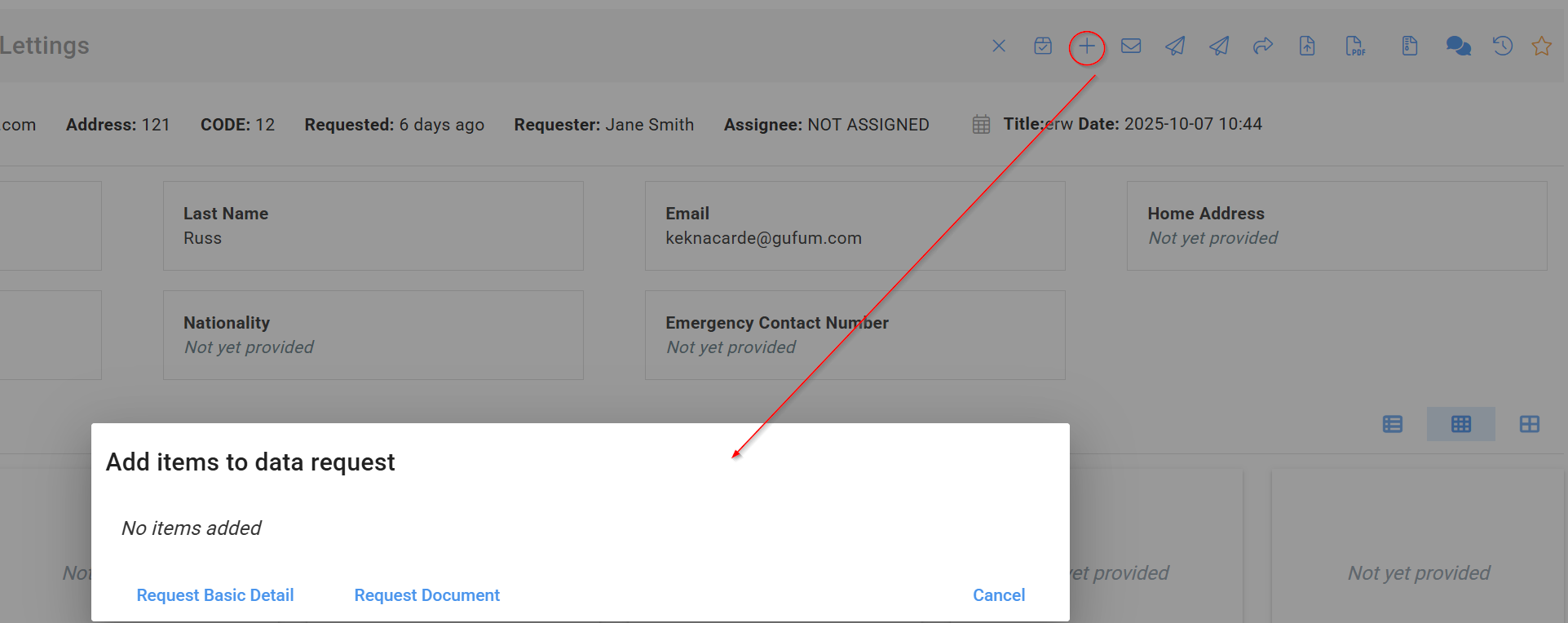Open the history clock icon
Viewport: 1568px width, 623px height.
click(1502, 46)
